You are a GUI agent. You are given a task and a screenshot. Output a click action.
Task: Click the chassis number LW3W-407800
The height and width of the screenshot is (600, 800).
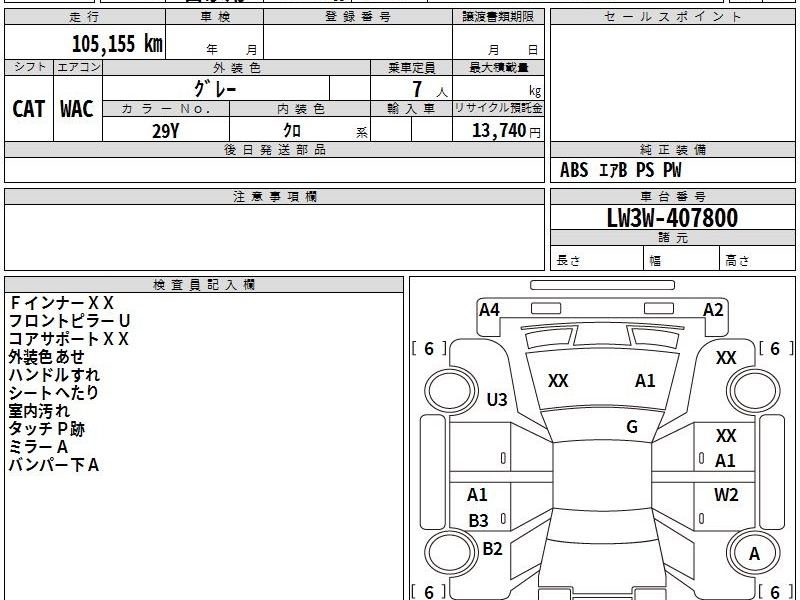(672, 218)
